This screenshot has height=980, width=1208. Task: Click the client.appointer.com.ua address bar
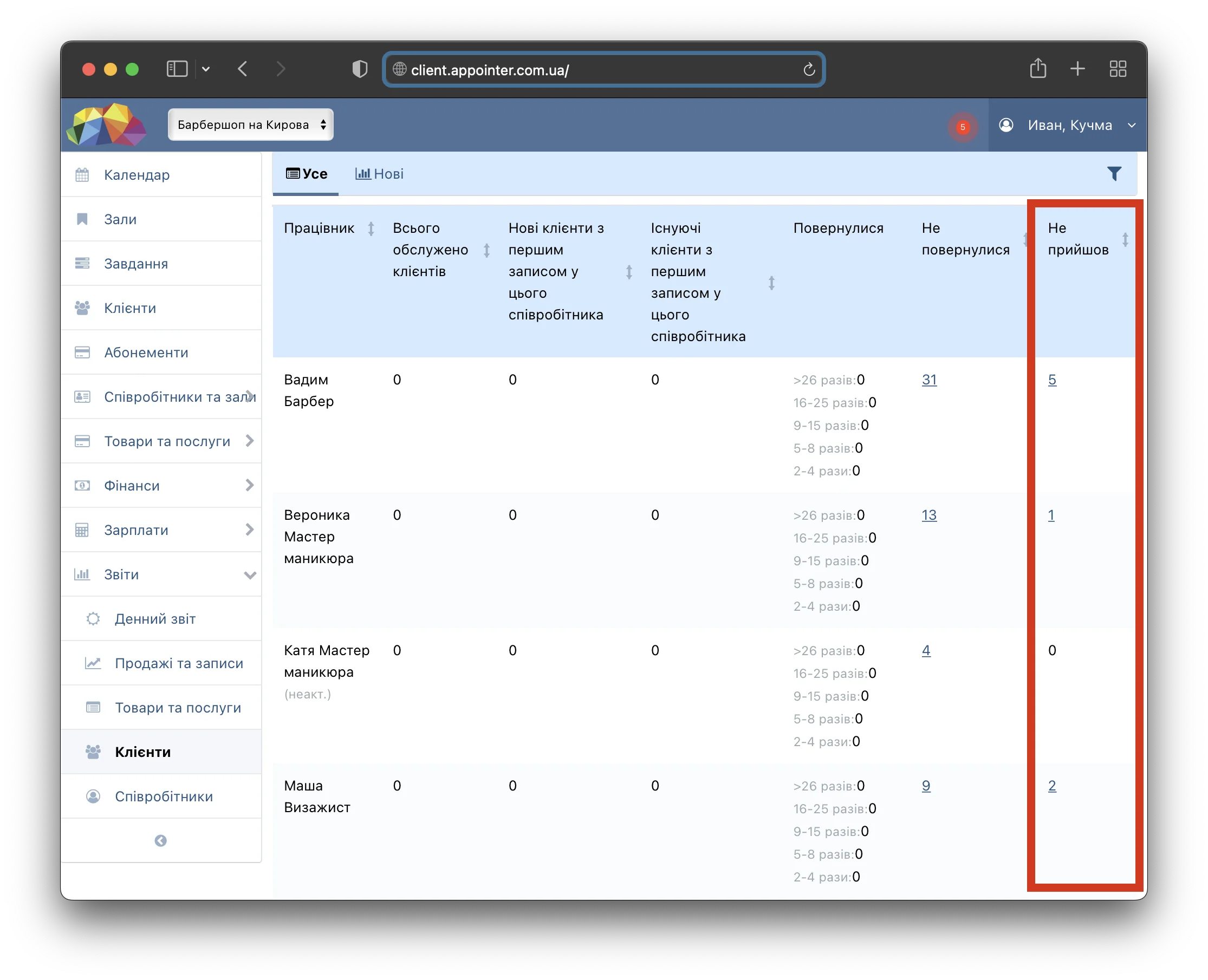click(603, 69)
